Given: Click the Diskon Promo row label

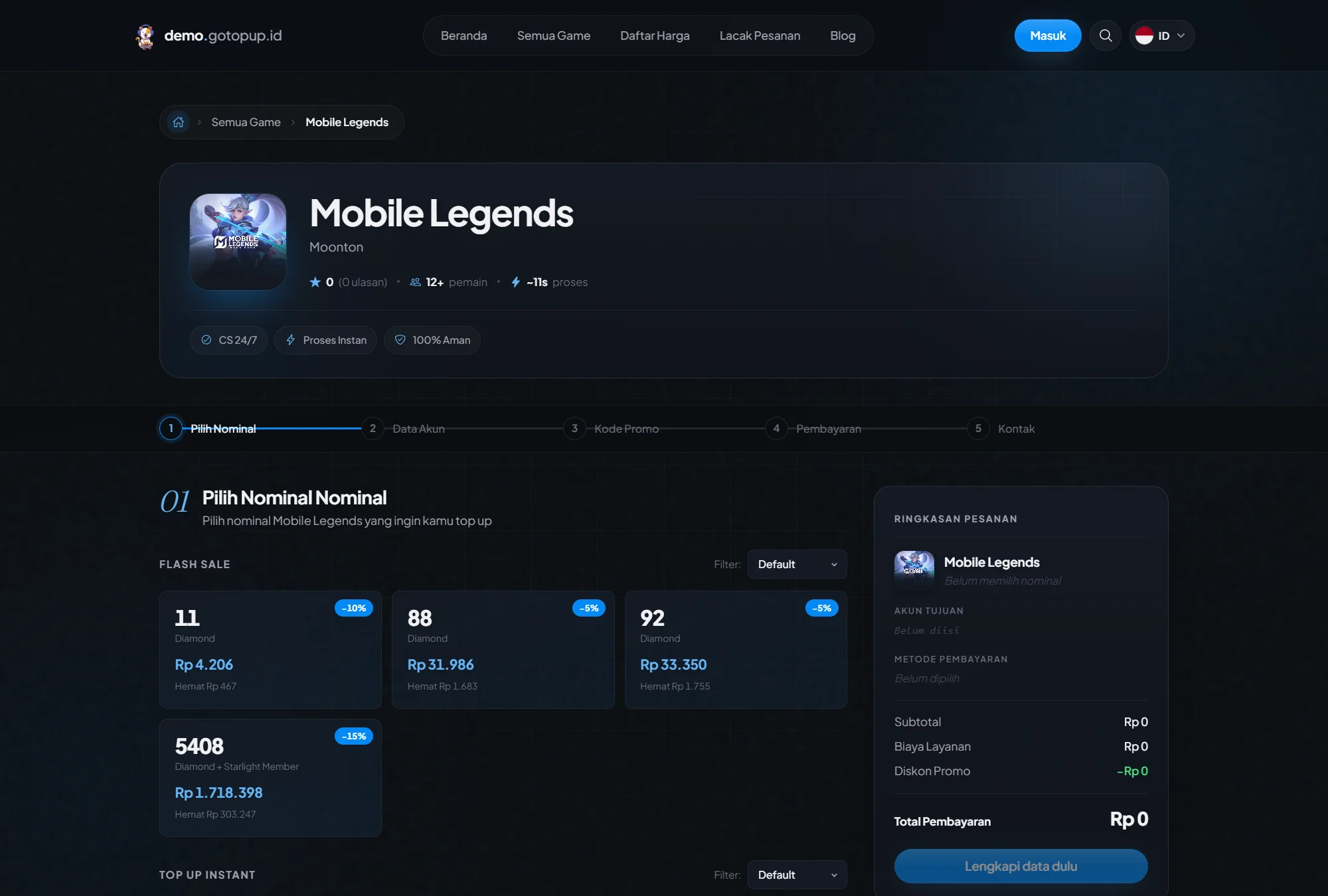Looking at the screenshot, I should pyautogui.click(x=932, y=771).
